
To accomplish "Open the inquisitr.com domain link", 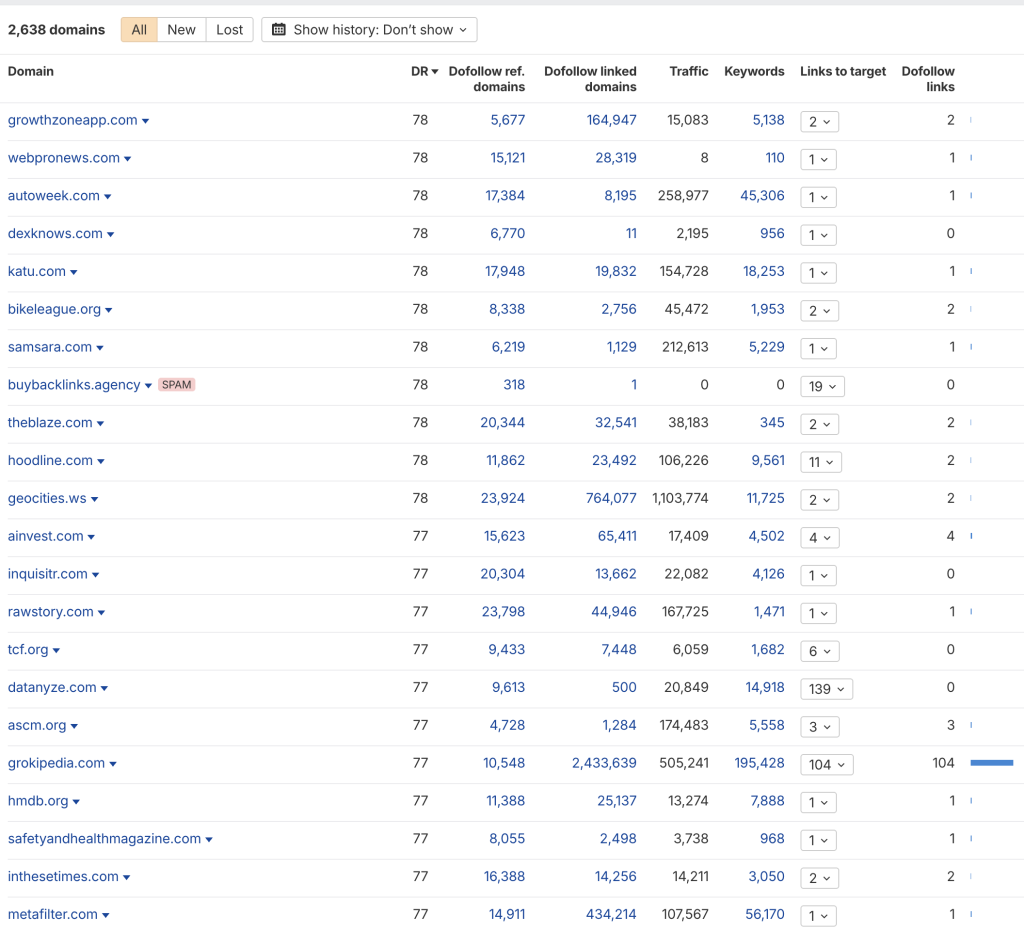I will coord(48,574).
